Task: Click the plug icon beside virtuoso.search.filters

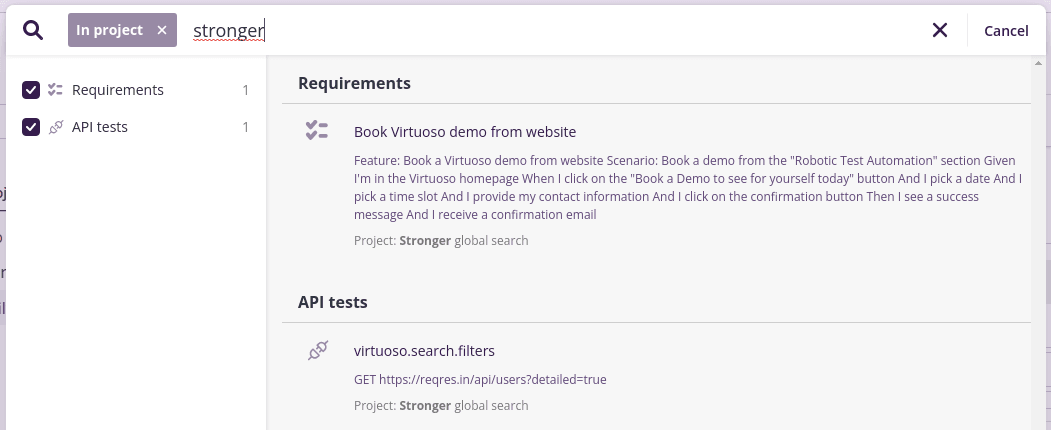Action: pyautogui.click(x=318, y=350)
